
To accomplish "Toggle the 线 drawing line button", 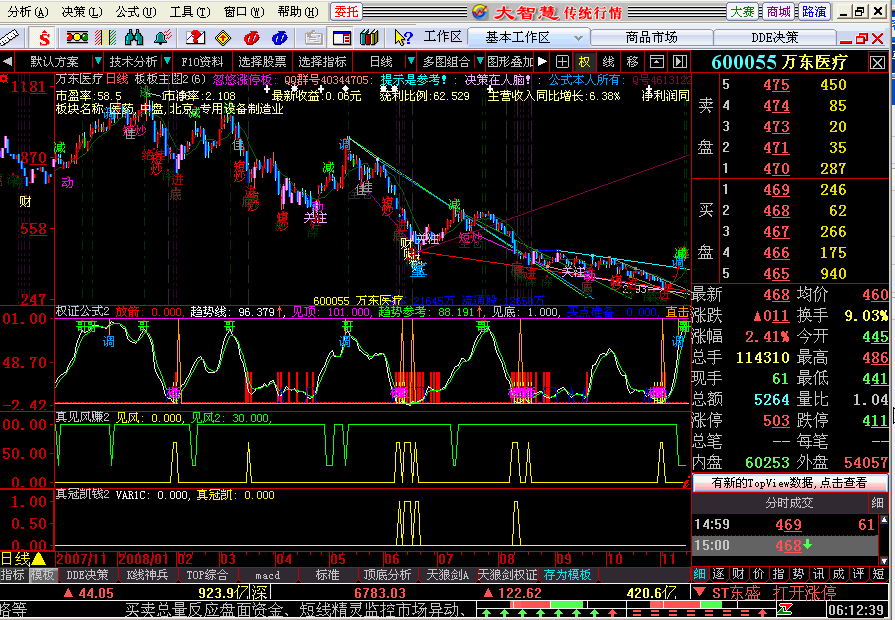I will 608,61.
